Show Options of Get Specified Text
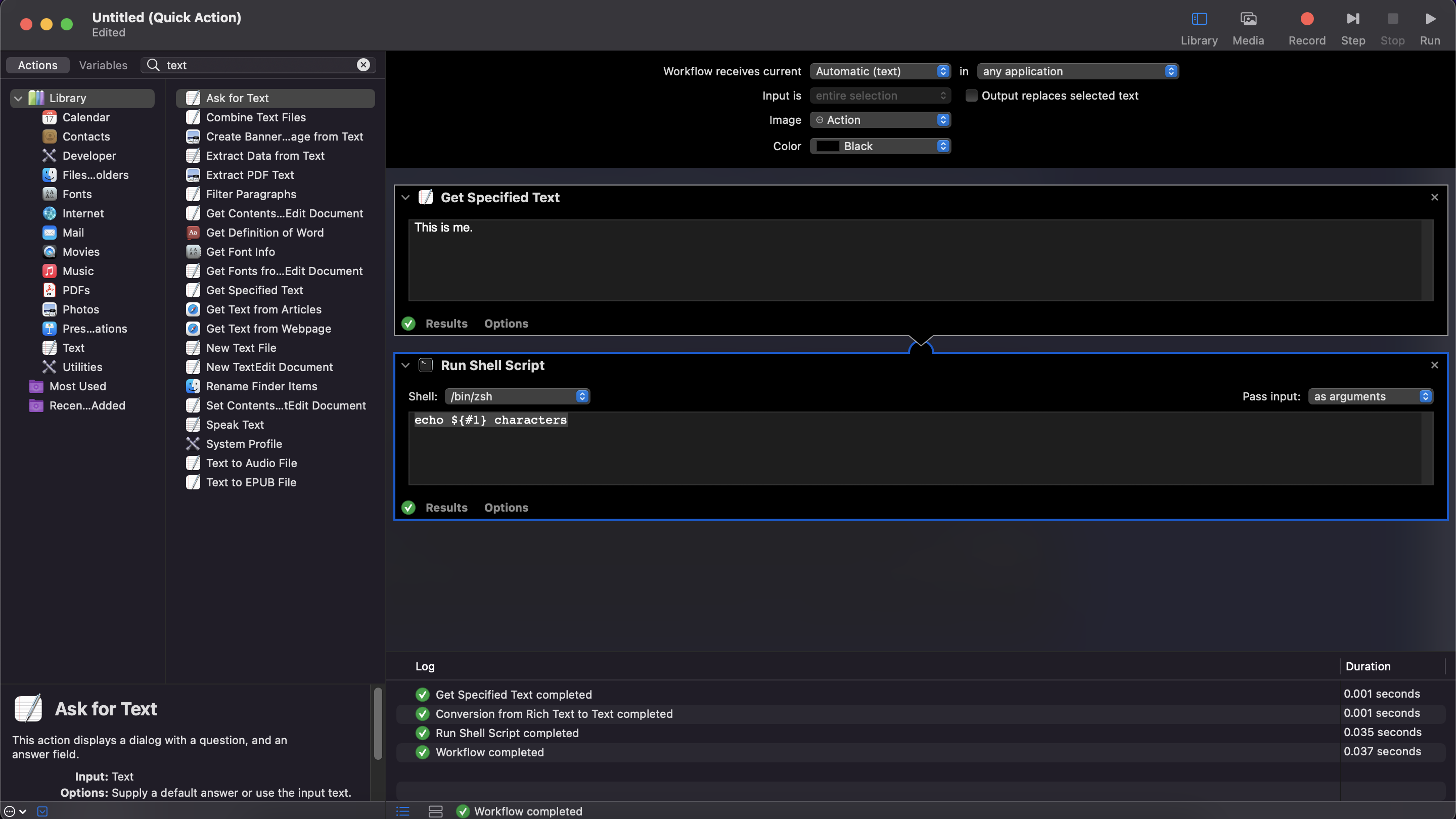Viewport: 1456px width, 819px height. coord(506,324)
